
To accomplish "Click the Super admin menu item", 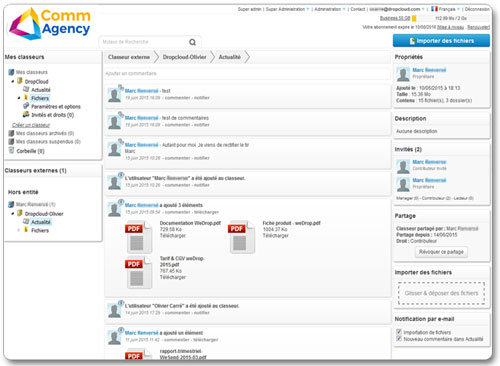I will click(249, 9).
